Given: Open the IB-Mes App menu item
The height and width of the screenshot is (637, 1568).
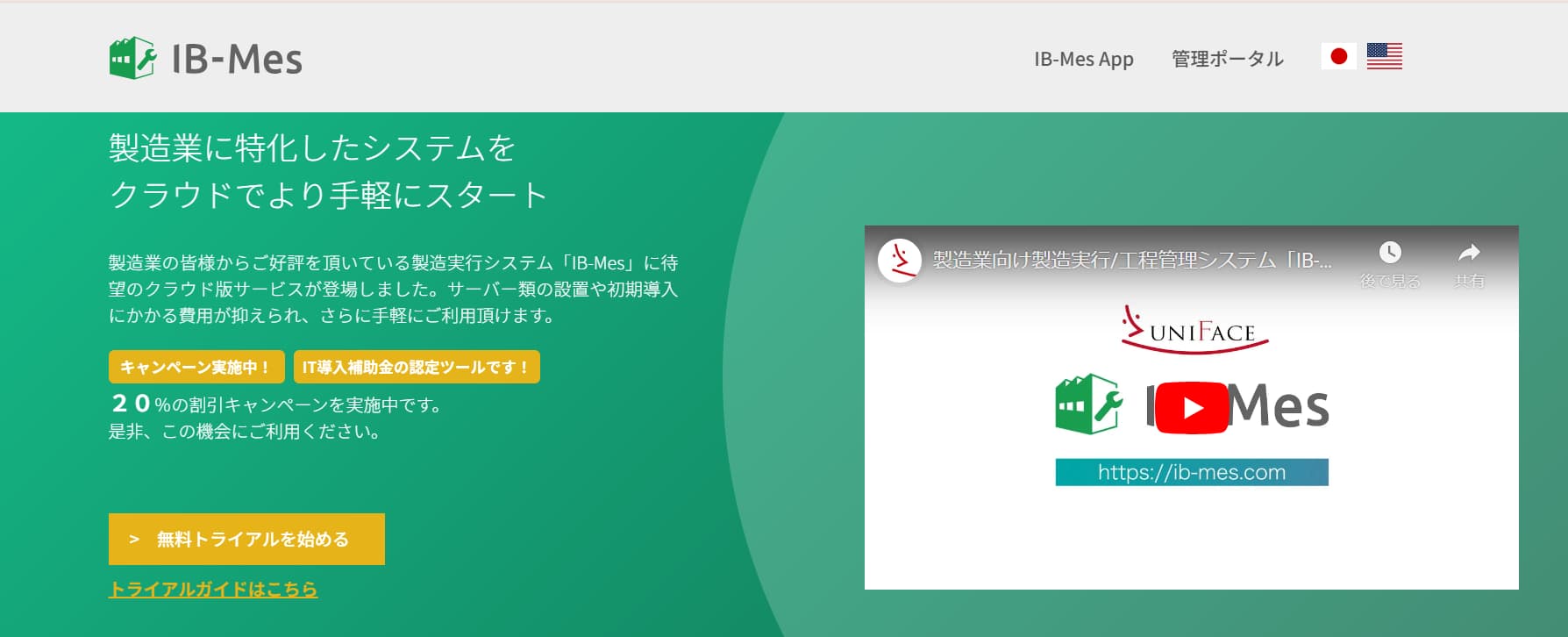Looking at the screenshot, I should click(x=1083, y=59).
